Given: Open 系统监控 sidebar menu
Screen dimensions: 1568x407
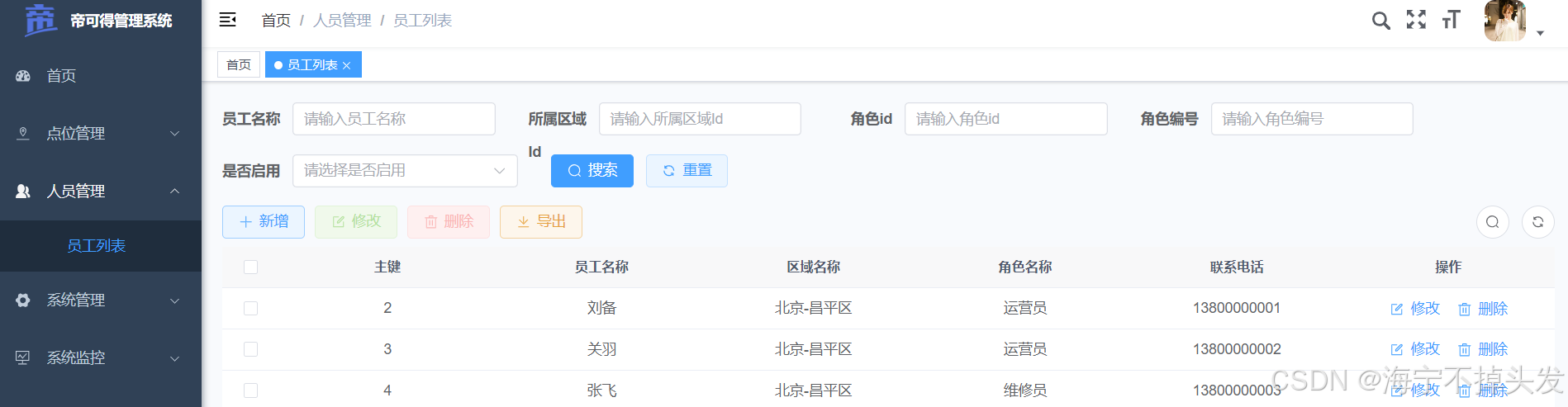Looking at the screenshot, I should point(101,358).
